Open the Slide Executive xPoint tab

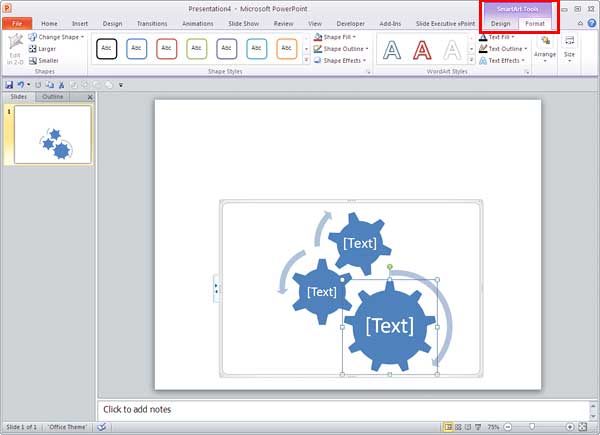(445, 23)
